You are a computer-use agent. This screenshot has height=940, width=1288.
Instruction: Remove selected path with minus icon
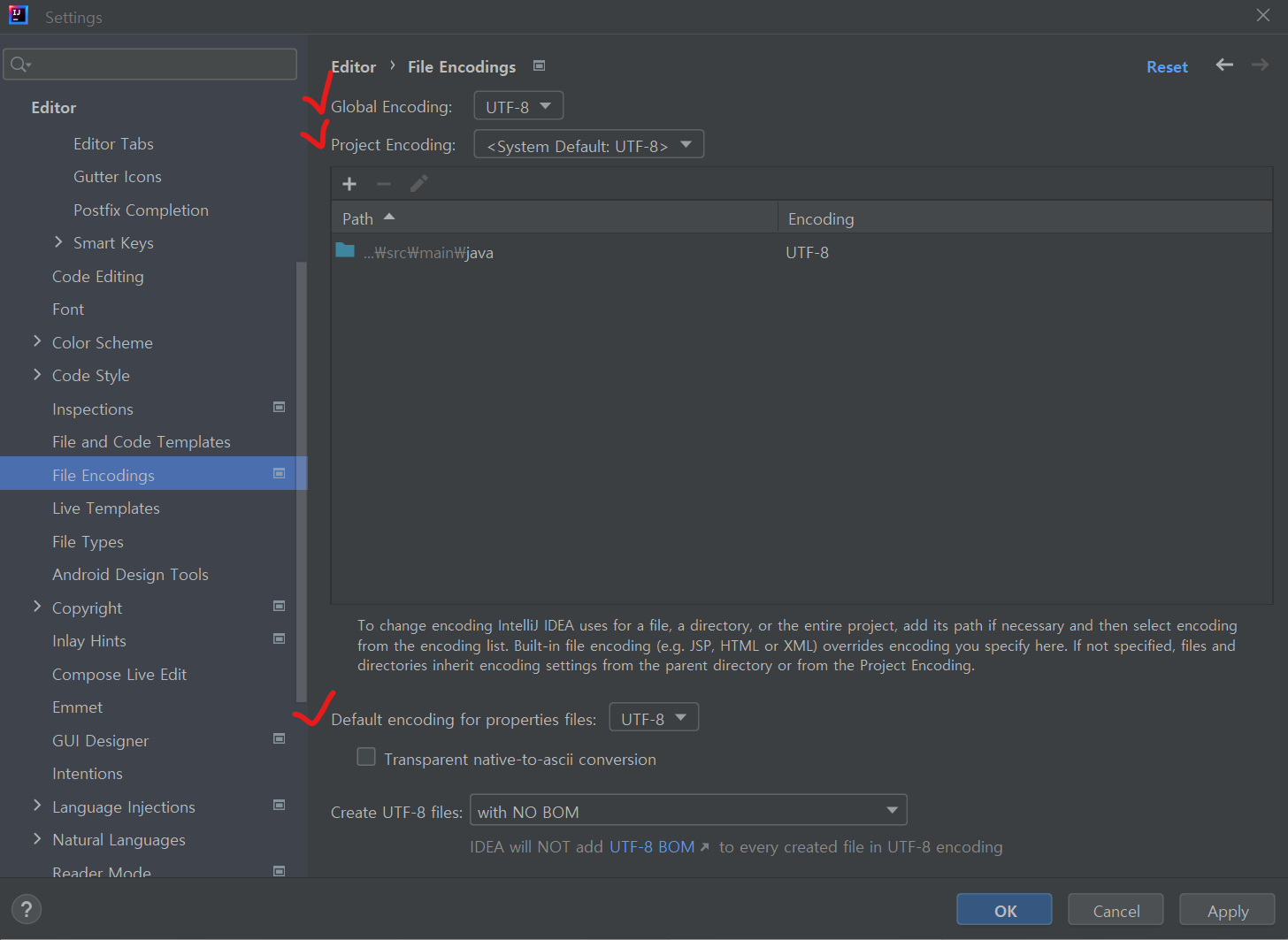click(384, 184)
